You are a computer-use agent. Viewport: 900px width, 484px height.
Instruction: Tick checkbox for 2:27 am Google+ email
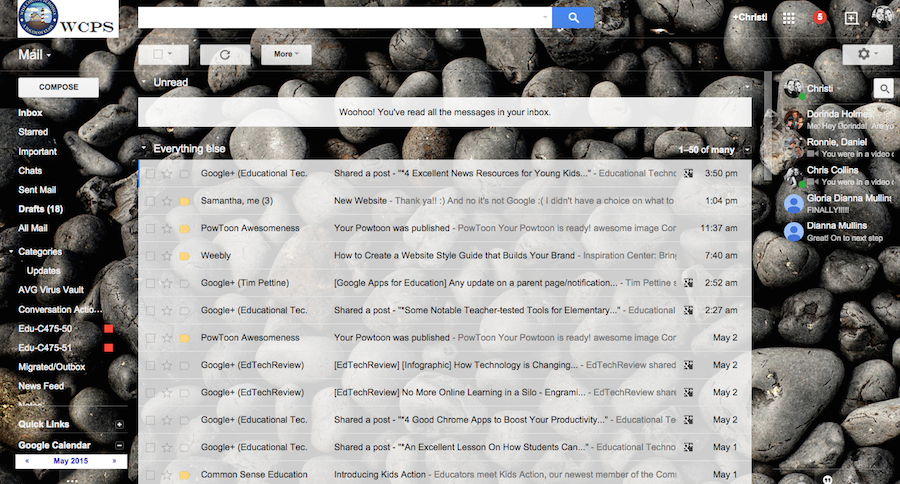(x=150, y=311)
